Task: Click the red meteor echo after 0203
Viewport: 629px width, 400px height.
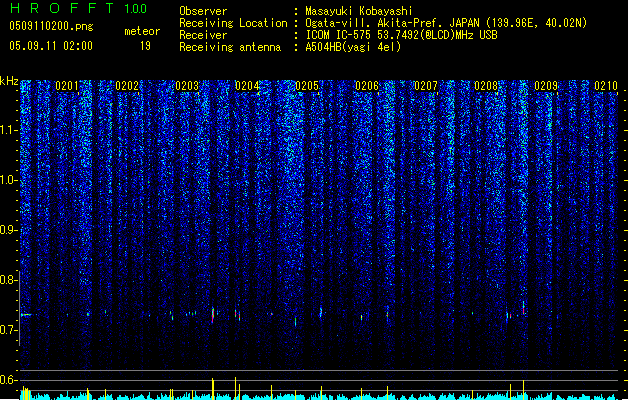Action: pyautogui.click(x=213, y=315)
